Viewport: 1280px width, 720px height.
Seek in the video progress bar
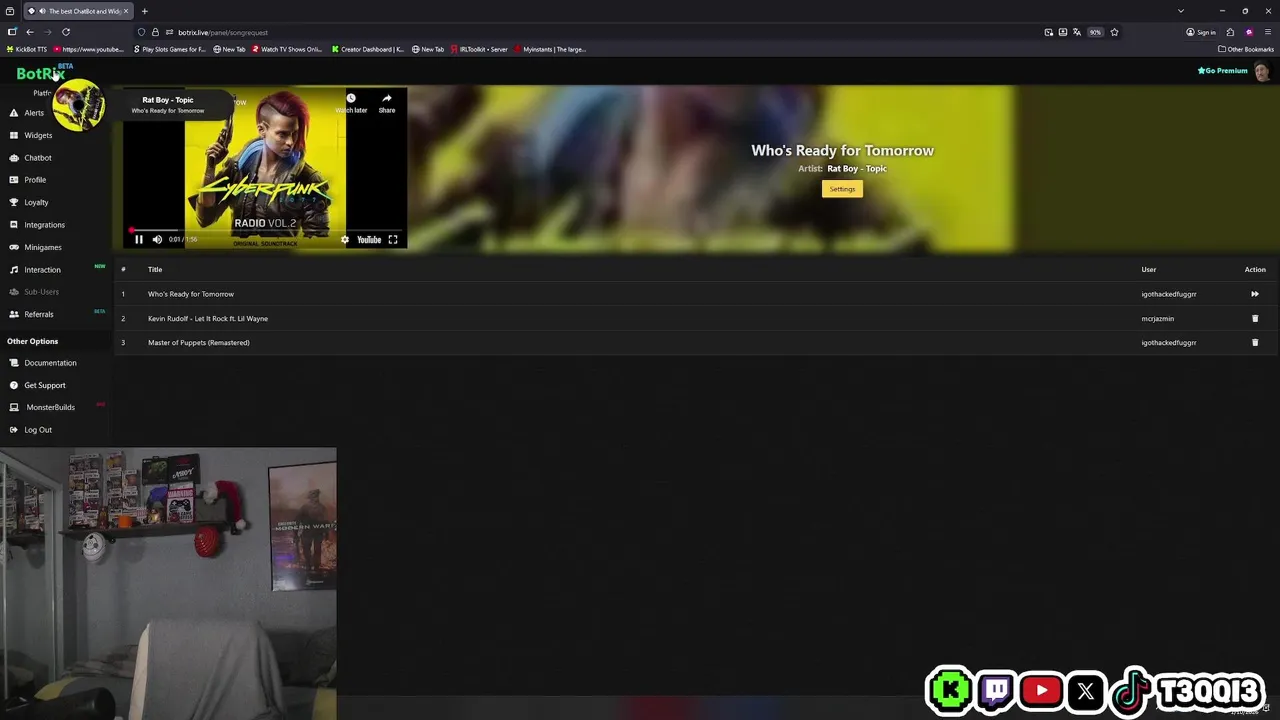pos(265,229)
